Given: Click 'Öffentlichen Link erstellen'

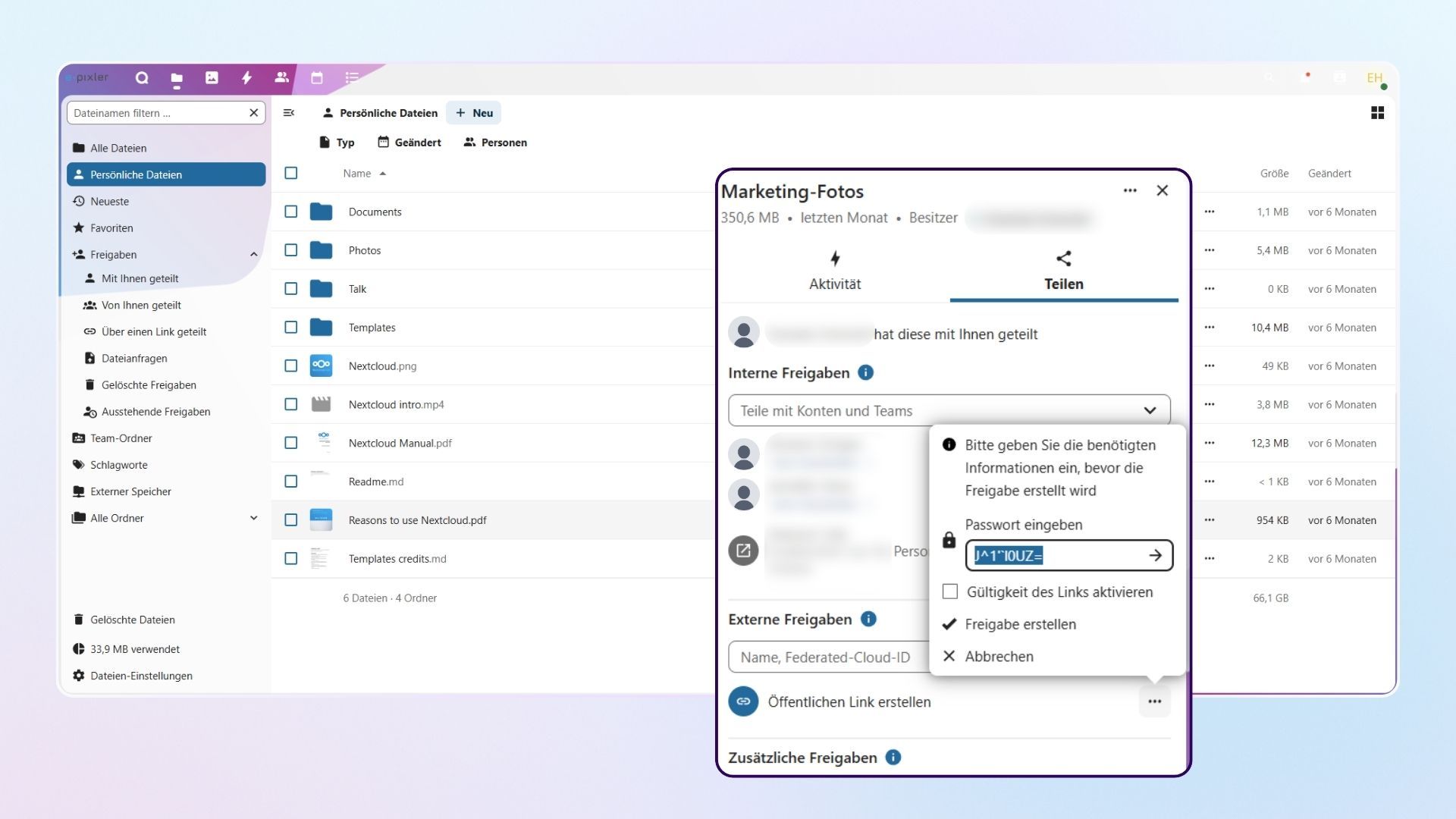Looking at the screenshot, I should click(849, 701).
